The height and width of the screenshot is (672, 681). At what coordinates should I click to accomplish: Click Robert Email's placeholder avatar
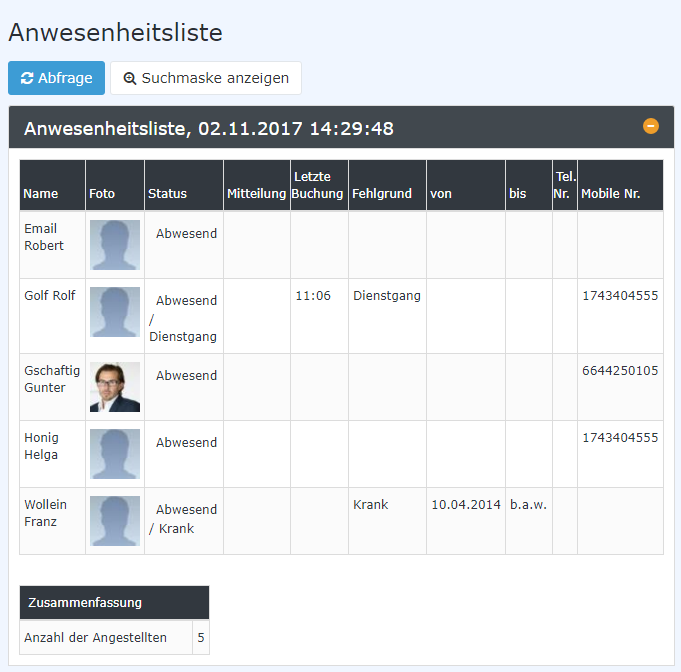click(x=115, y=245)
